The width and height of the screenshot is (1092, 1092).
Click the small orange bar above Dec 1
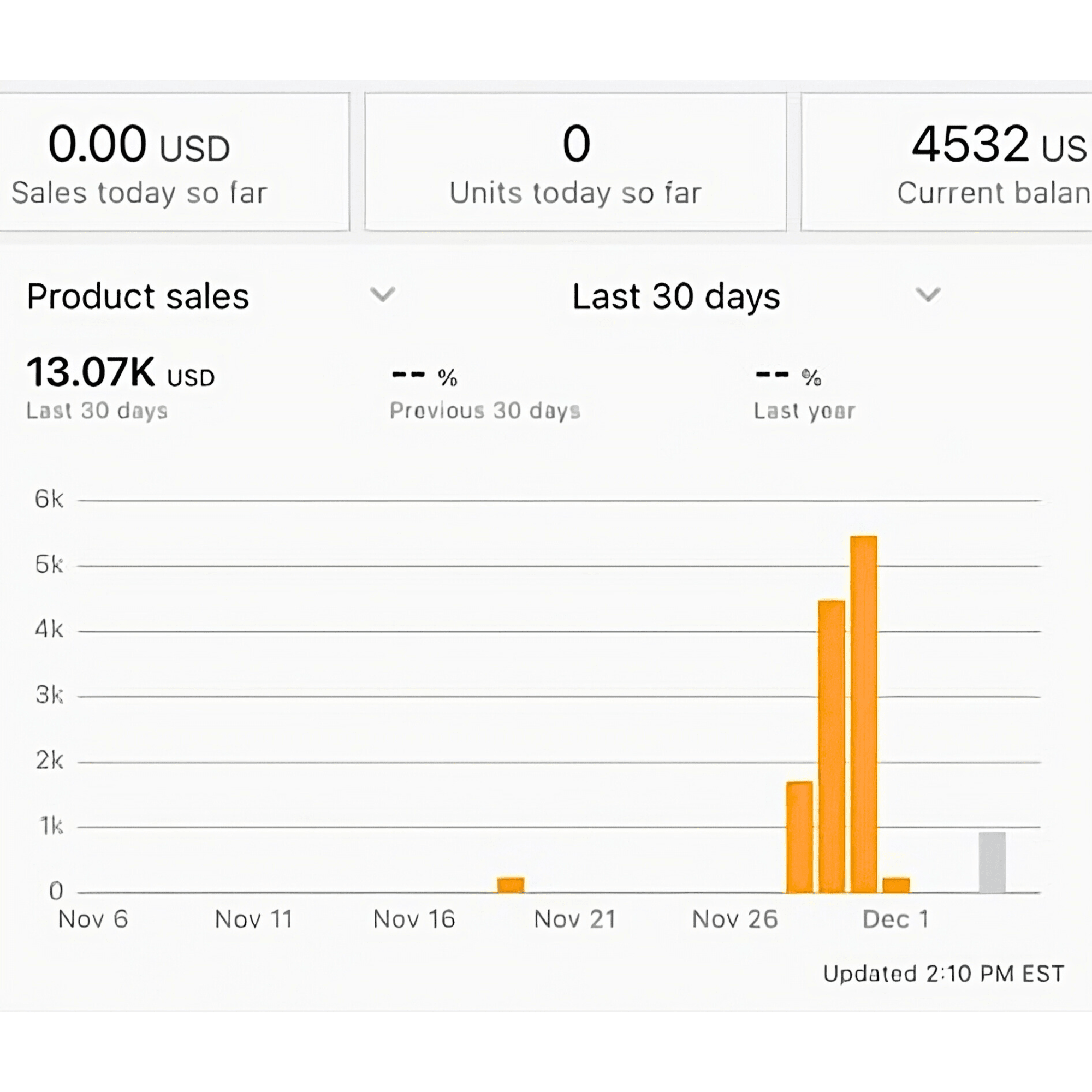point(895,885)
